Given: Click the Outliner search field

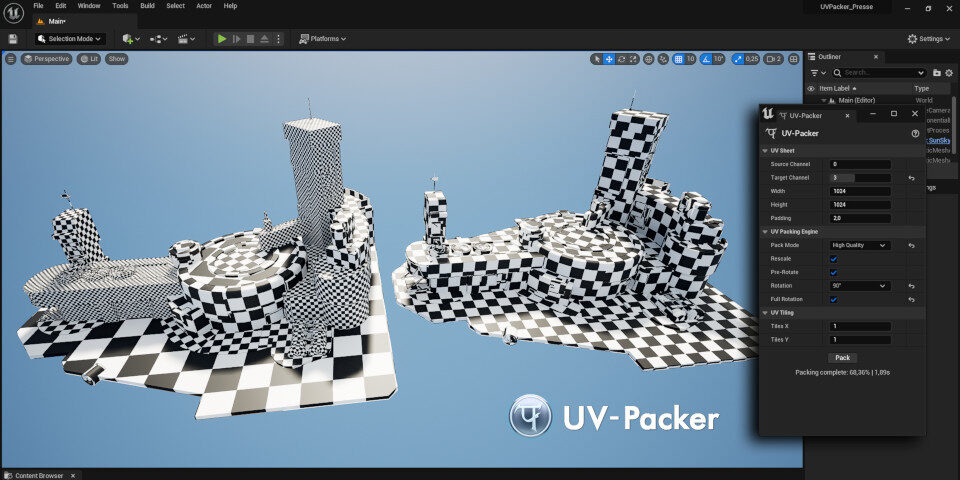Looking at the screenshot, I should tap(879, 73).
